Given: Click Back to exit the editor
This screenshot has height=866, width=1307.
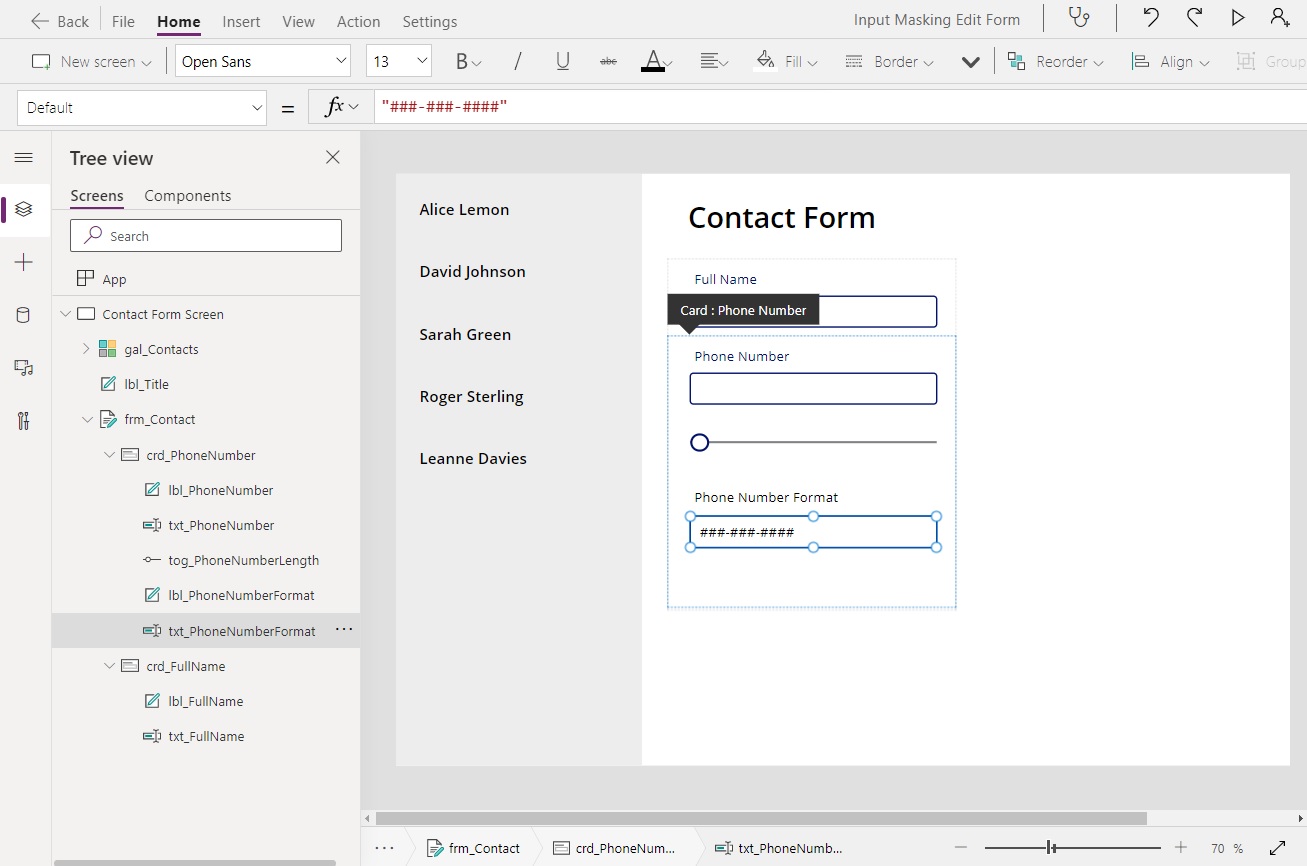Looking at the screenshot, I should [x=58, y=20].
